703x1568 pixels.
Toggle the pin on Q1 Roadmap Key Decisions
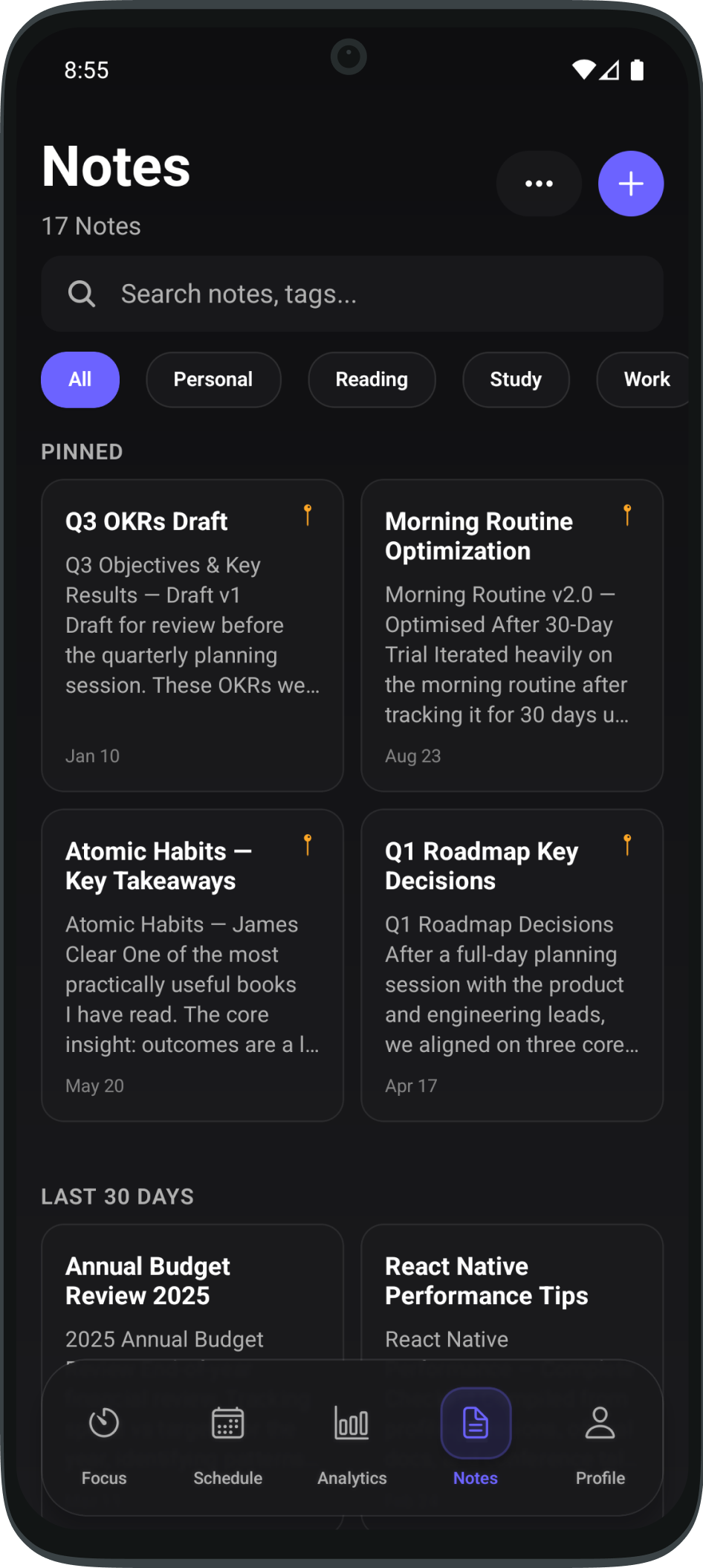pyautogui.click(x=626, y=845)
